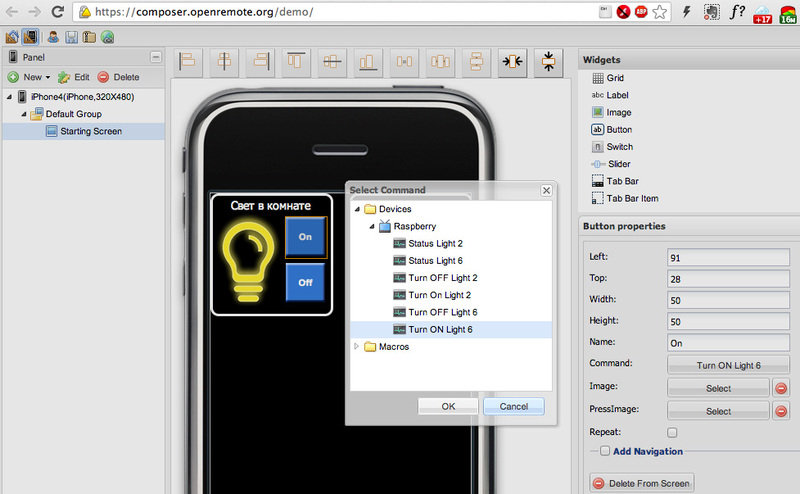
Task: Select the yellow light bulb image
Action: click(248, 261)
